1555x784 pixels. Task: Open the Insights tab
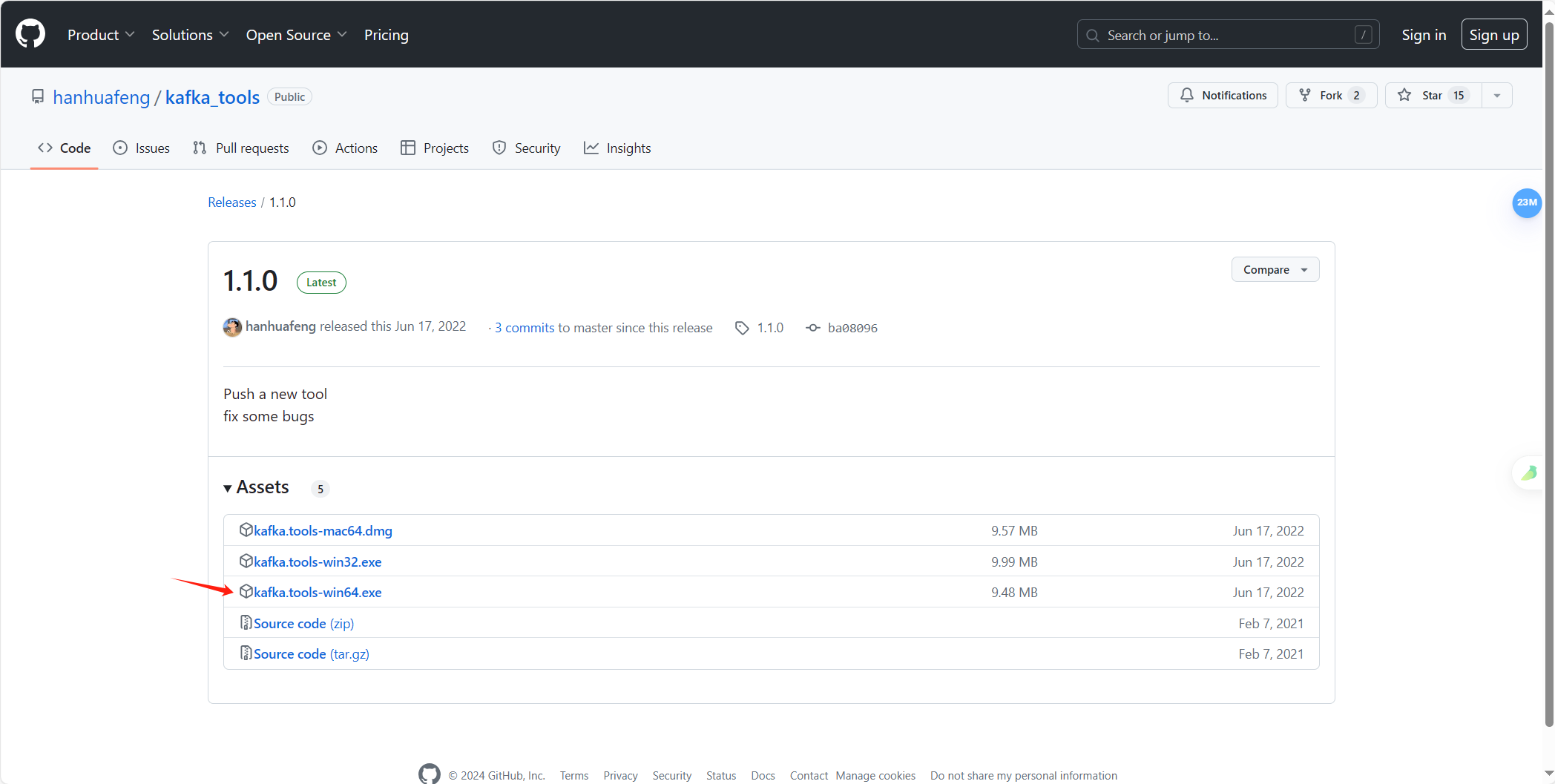(617, 148)
